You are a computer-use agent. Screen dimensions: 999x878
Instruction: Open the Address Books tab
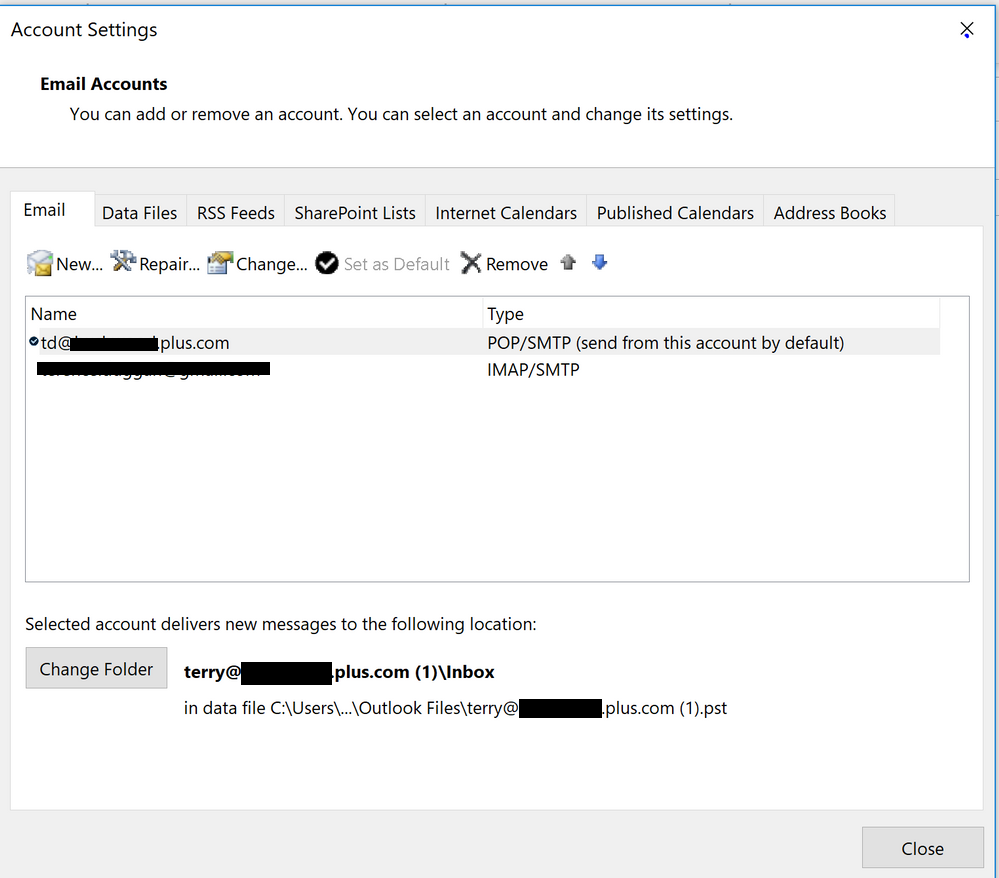point(830,213)
